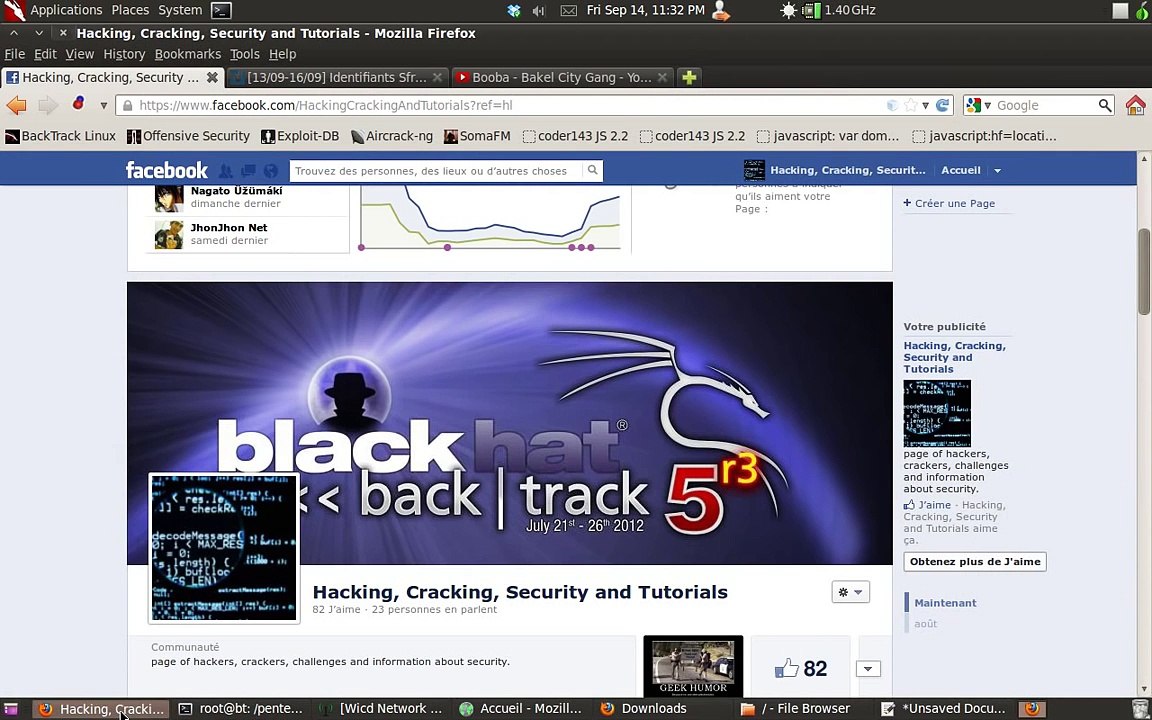This screenshot has height=720, width=1152.
Task: Open the terminal launcher in top panel
Action: 221,10
